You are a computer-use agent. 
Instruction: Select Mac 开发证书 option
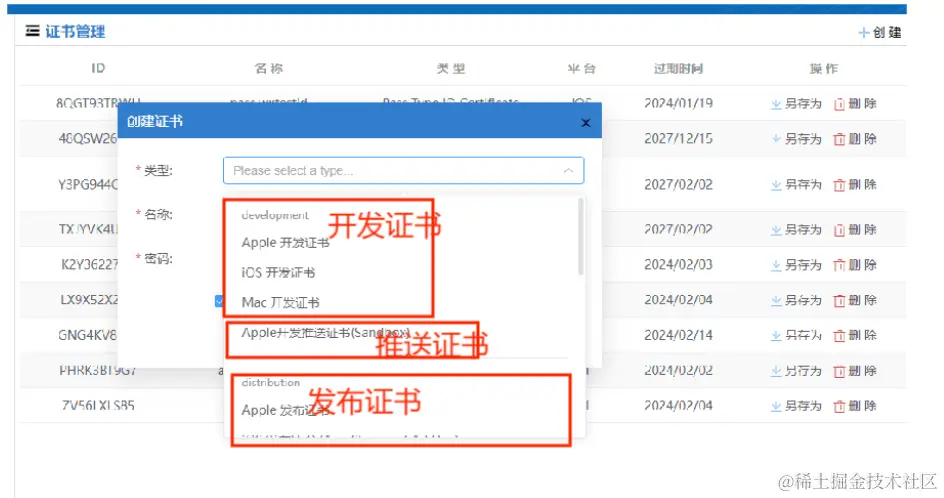tap(280, 302)
